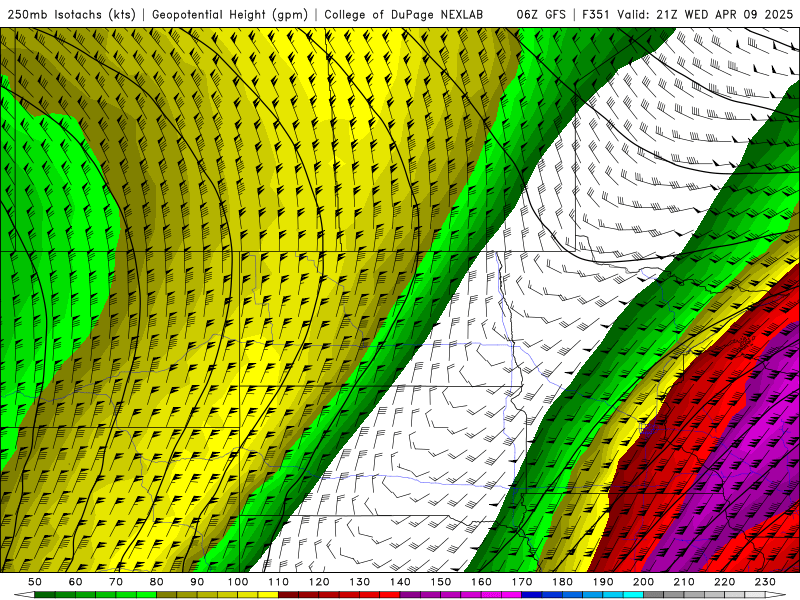The height and width of the screenshot is (600, 800).
Task: Click the '06Z GFS' model run label
Action: (x=541, y=15)
